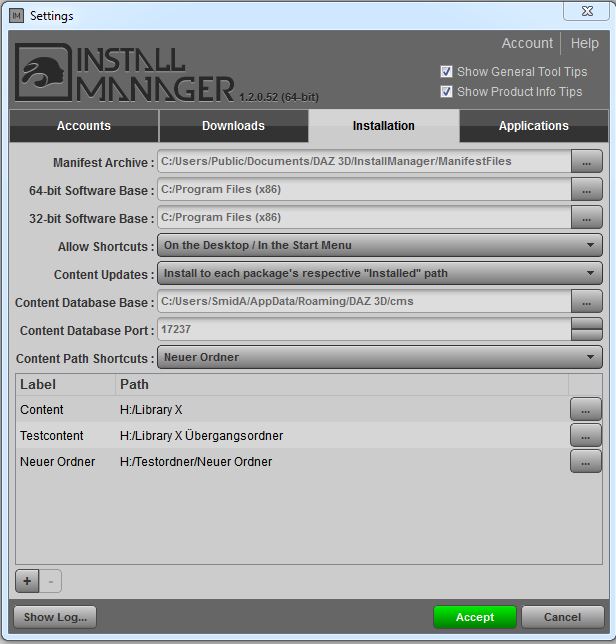
Task: Click the 64-bit Software Base path field
Action: click(364, 189)
